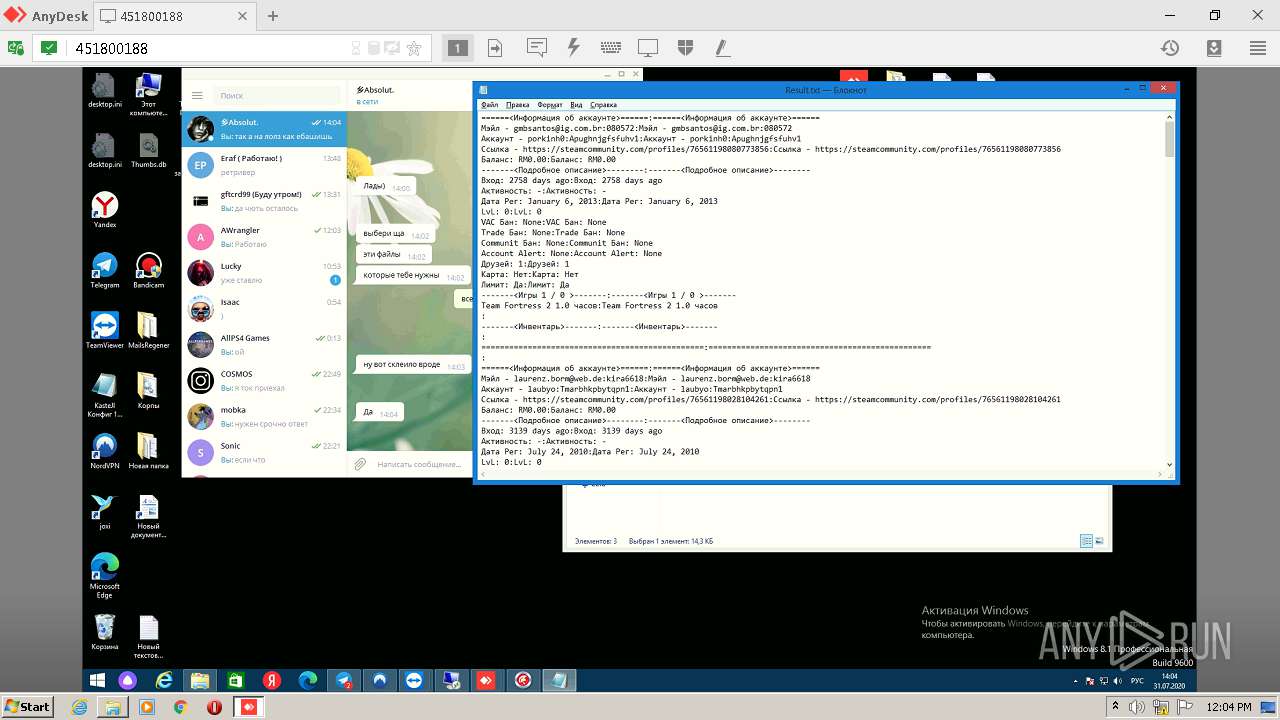
Task: Open the mobka chat
Action: (x=264, y=417)
